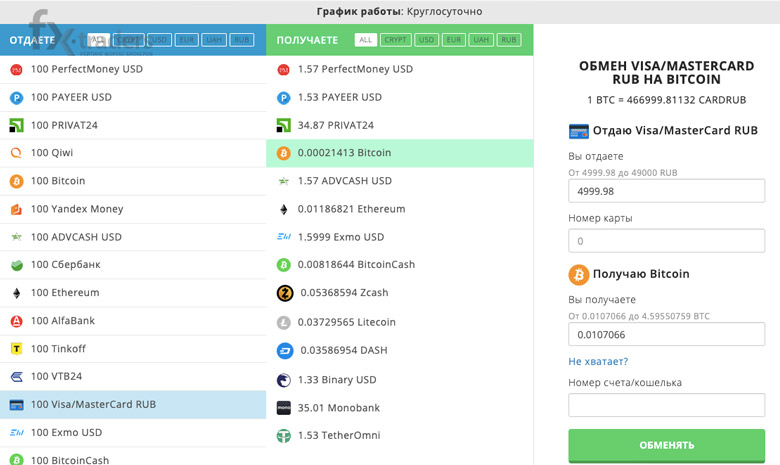
Task: Click the ADVCASH icon next to 100 ADVCASH USD
Action: pos(16,237)
